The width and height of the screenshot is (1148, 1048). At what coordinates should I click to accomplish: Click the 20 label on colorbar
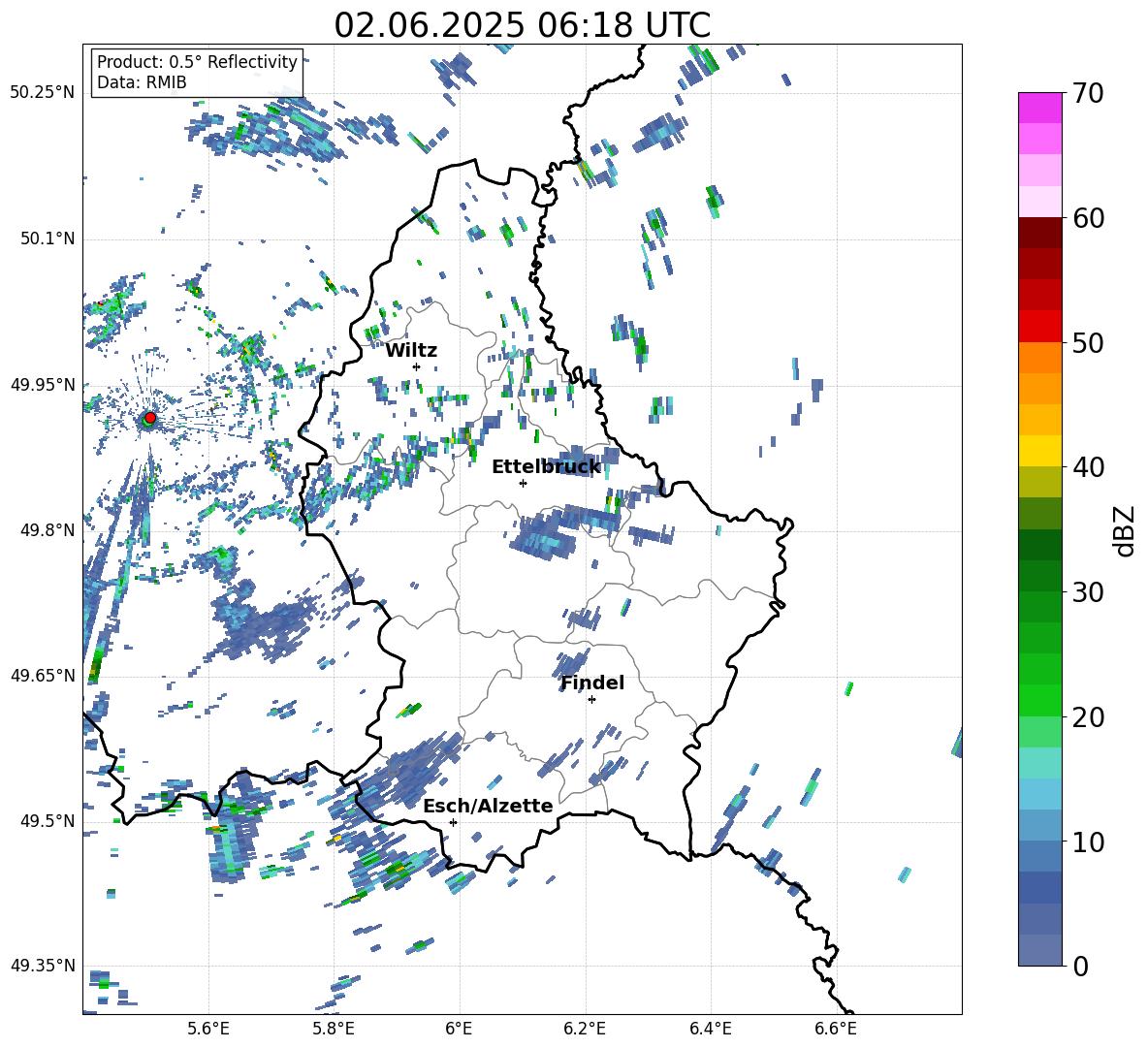[x=1088, y=717]
